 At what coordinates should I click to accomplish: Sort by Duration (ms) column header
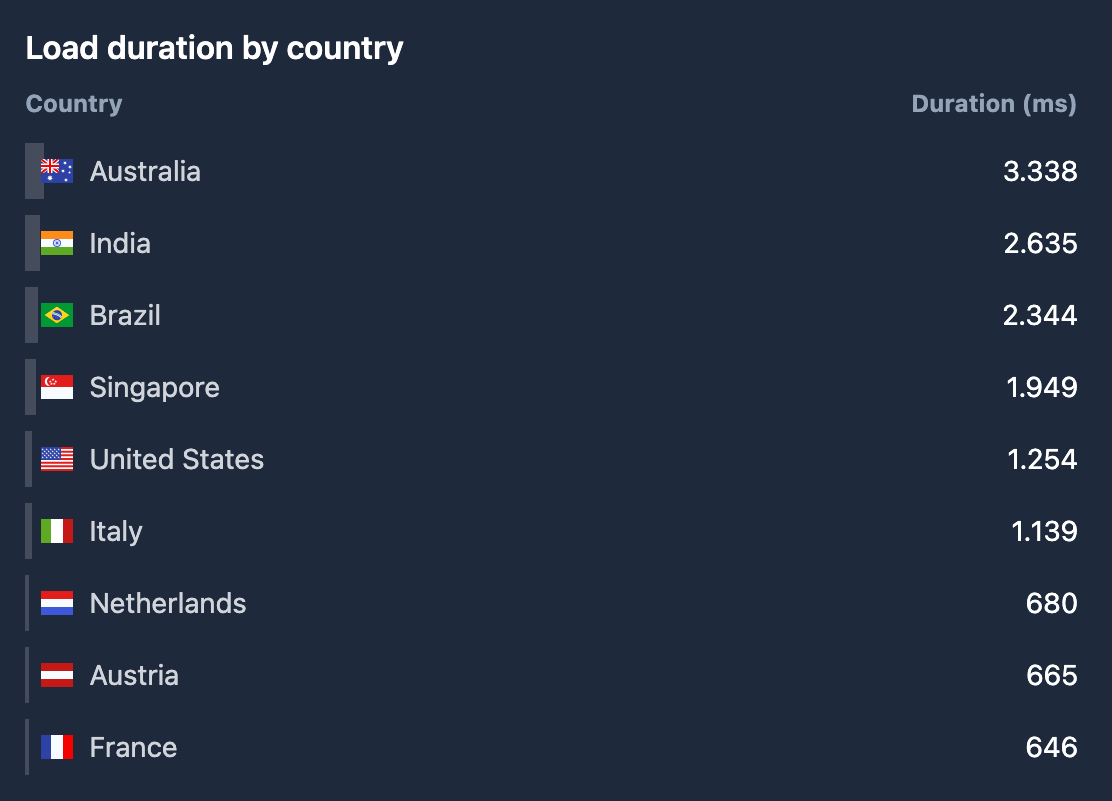[994, 104]
